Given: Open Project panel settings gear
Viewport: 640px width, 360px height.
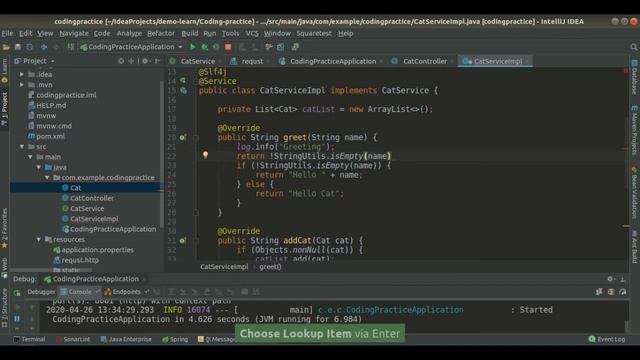Looking at the screenshot, I should 145,61.
